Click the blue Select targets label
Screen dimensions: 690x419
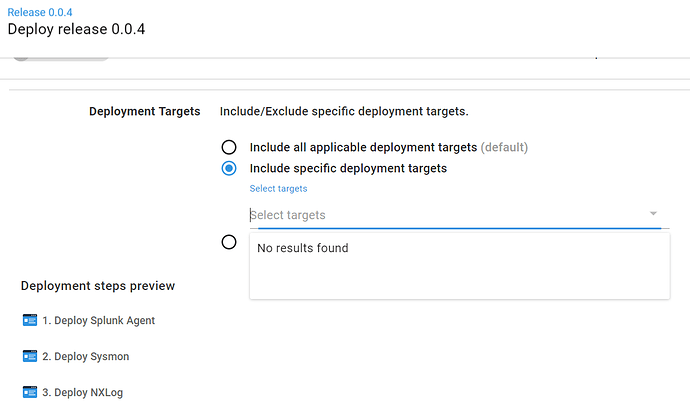click(279, 188)
